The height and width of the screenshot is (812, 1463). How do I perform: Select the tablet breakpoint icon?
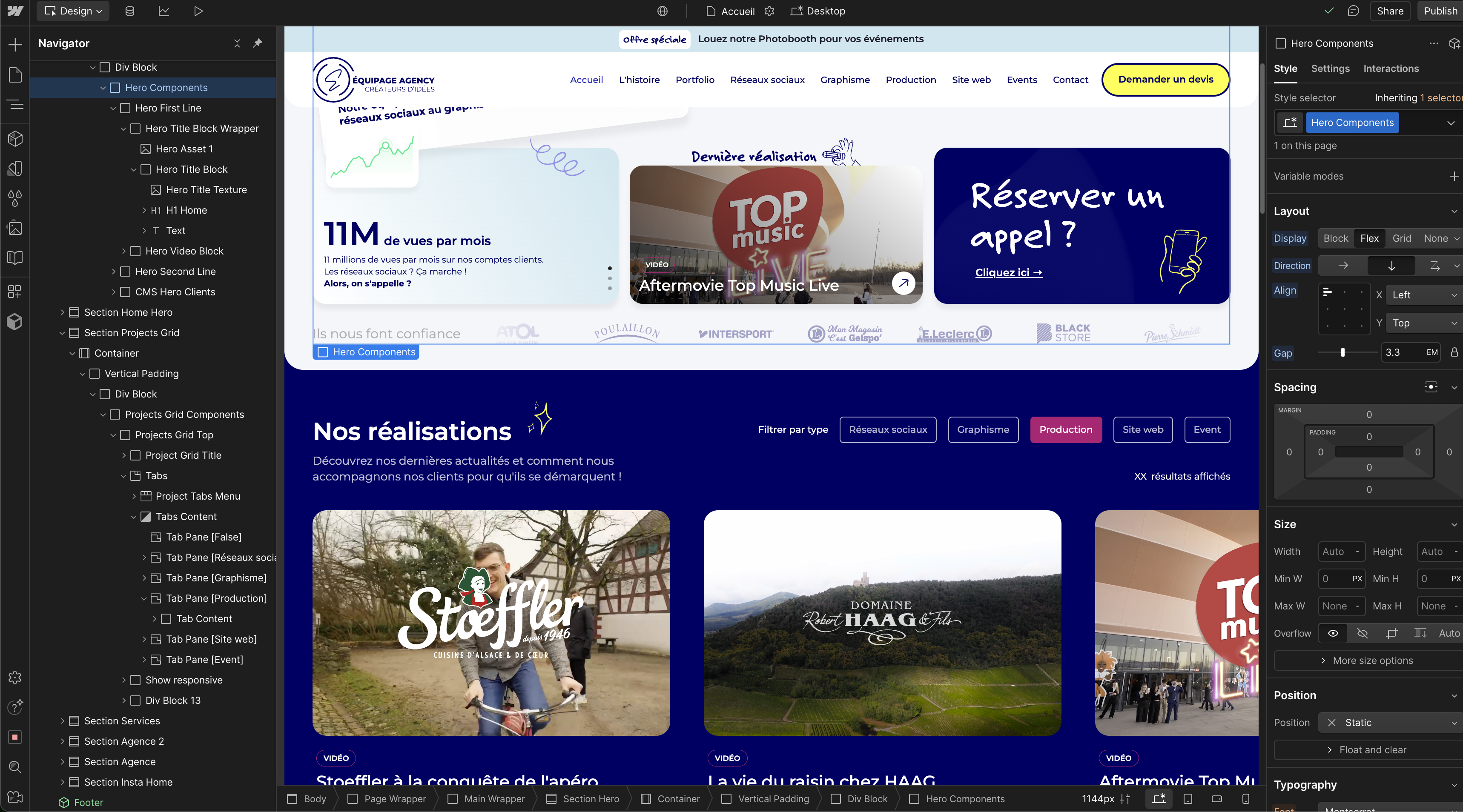[x=1188, y=799]
